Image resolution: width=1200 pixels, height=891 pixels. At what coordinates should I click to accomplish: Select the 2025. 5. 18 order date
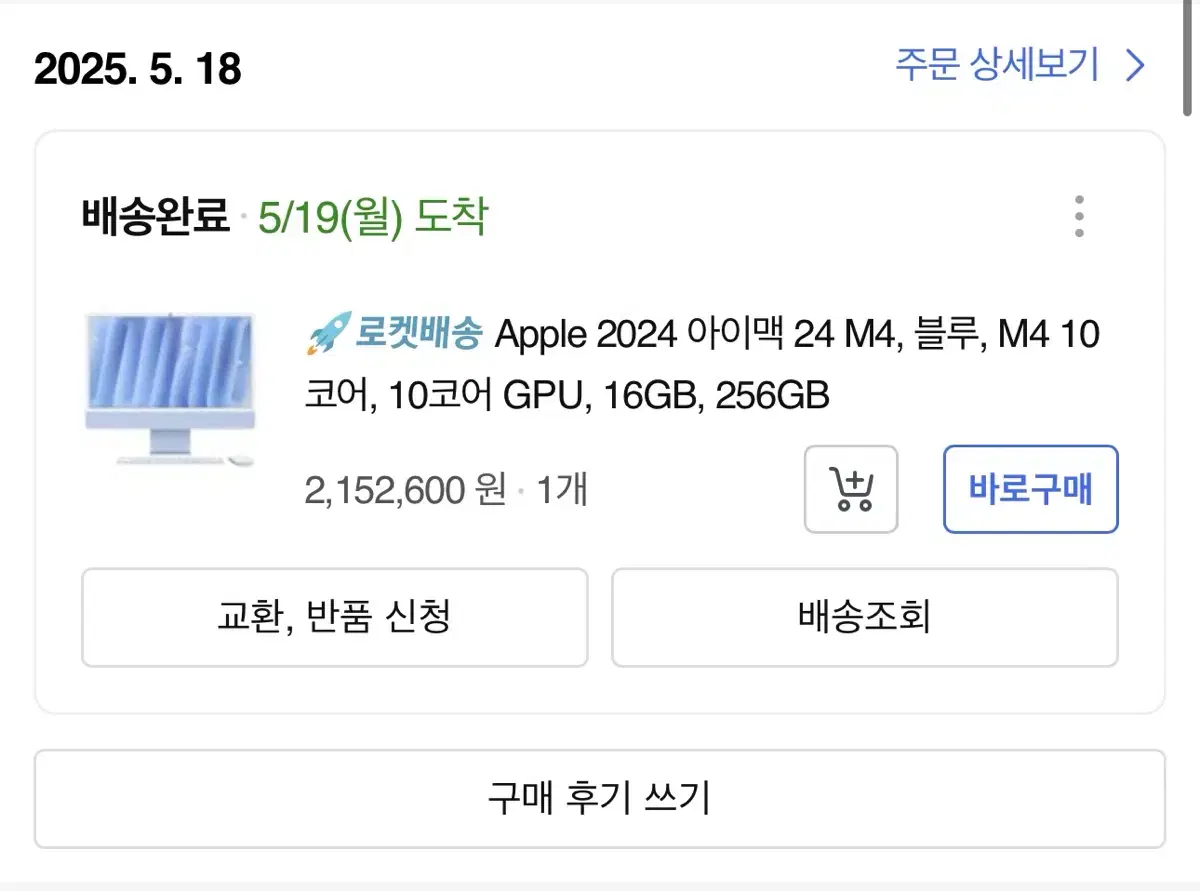(x=135, y=68)
